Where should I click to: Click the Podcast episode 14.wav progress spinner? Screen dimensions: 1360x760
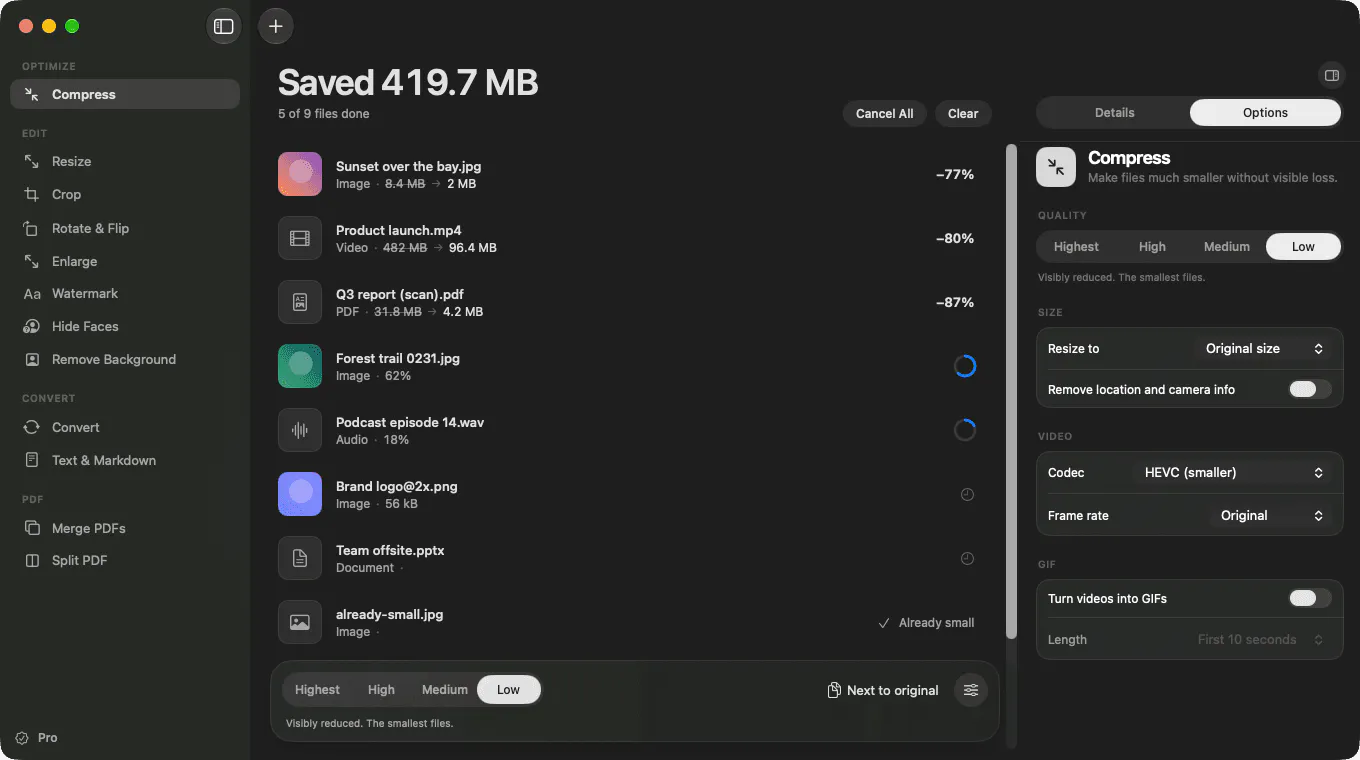[x=964, y=430]
